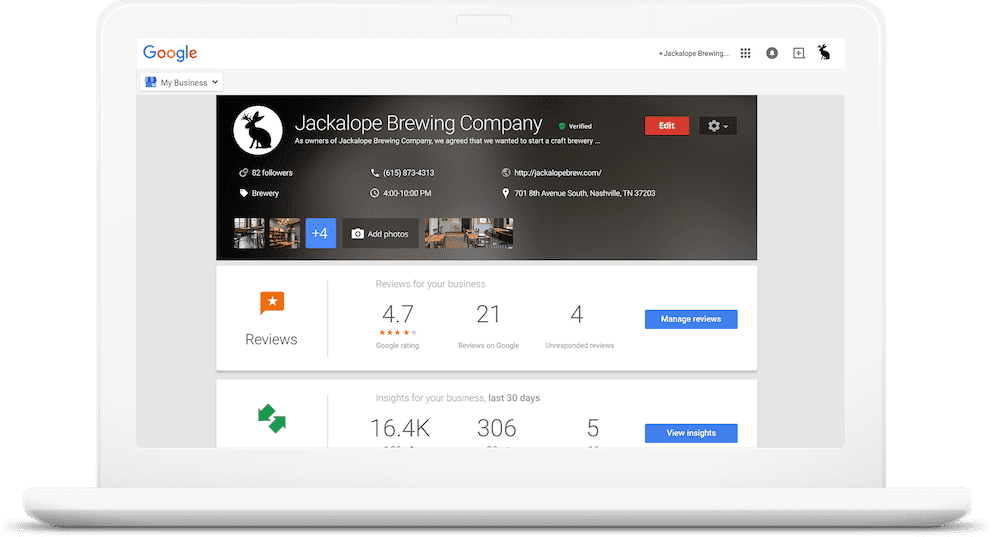The height and width of the screenshot is (537, 992).
Task: Click the phone icon
Action: tap(375, 173)
